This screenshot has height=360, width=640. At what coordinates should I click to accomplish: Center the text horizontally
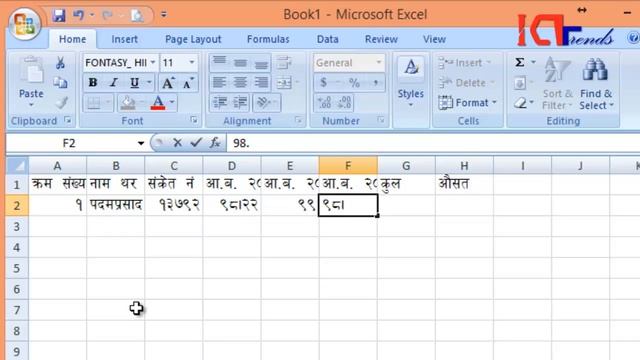(x=240, y=82)
